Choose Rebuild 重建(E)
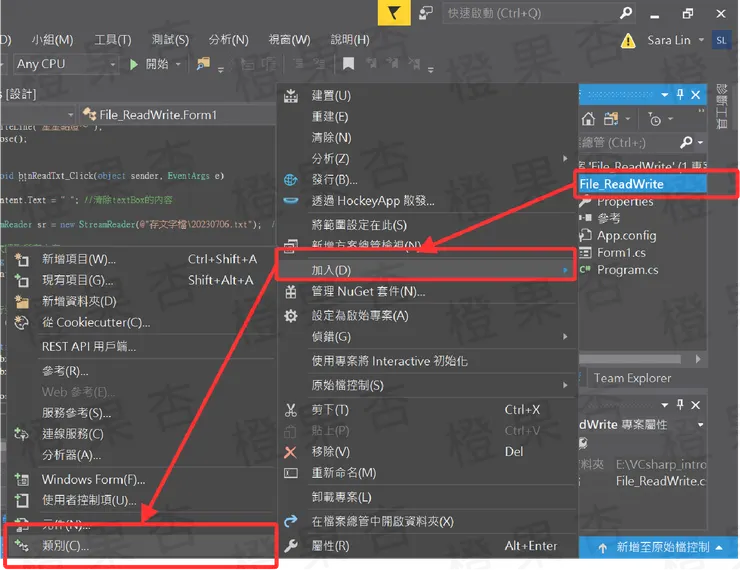740x570 pixels. coord(427,117)
